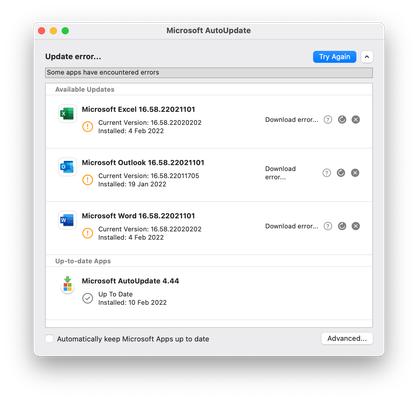Open help for the Outlook download error
Viewport: 418px width, 400px height.
[327, 173]
